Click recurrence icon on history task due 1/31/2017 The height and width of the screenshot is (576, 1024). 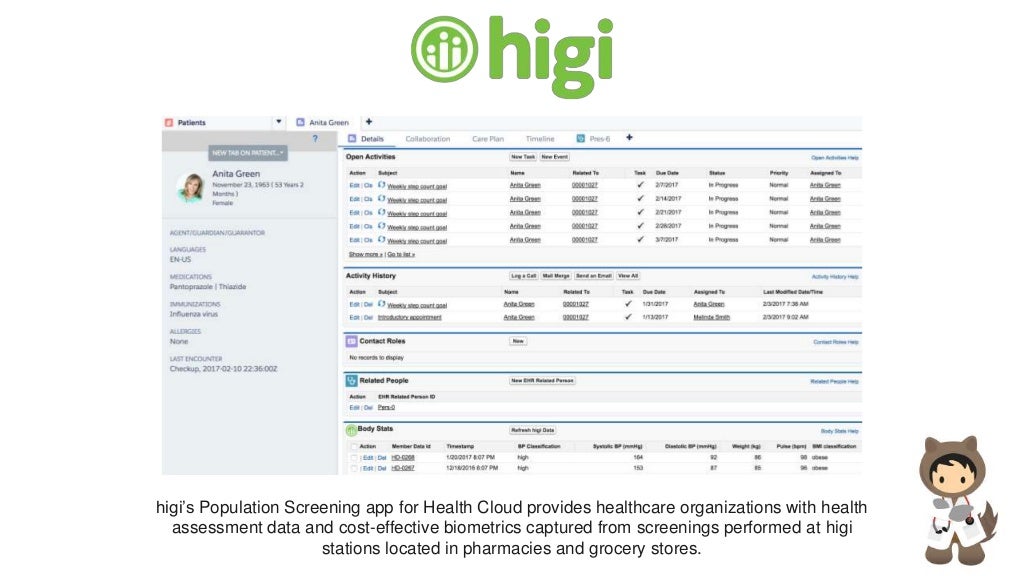(381, 304)
